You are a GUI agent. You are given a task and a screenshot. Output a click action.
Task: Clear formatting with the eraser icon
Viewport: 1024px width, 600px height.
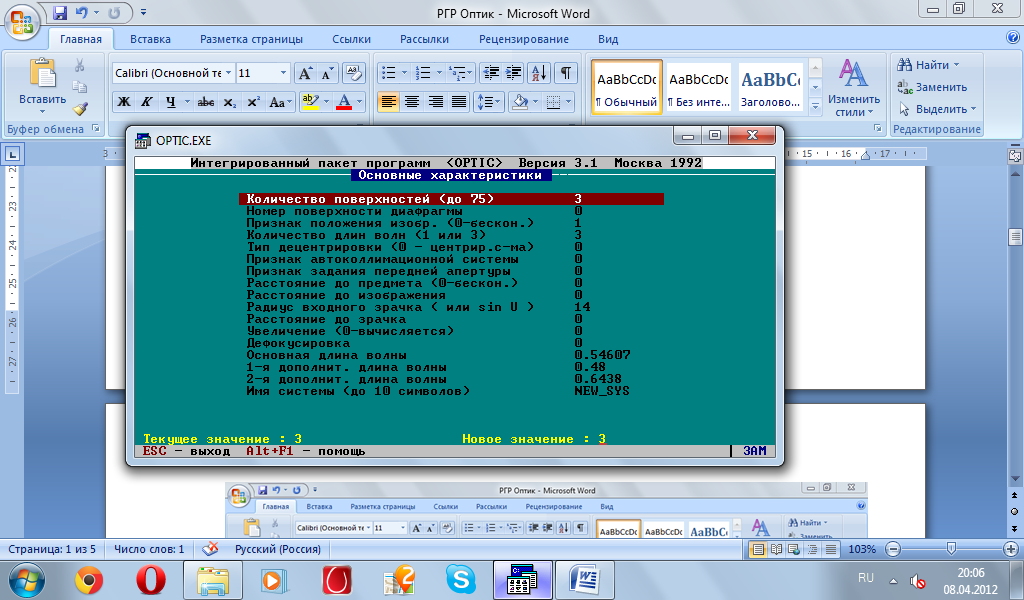click(353, 73)
